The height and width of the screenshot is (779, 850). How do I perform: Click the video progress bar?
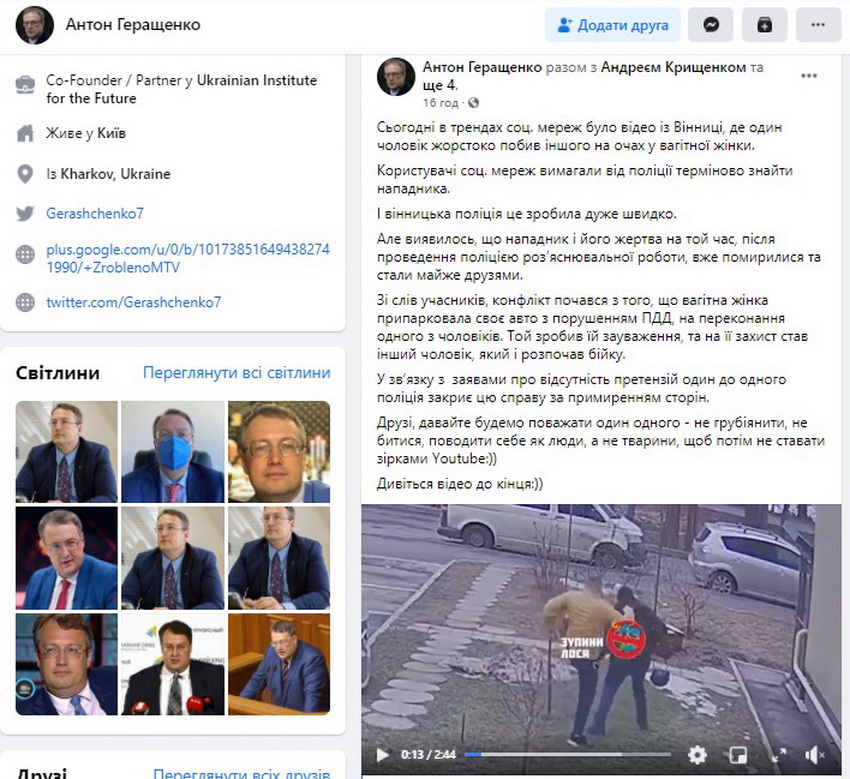tap(568, 754)
